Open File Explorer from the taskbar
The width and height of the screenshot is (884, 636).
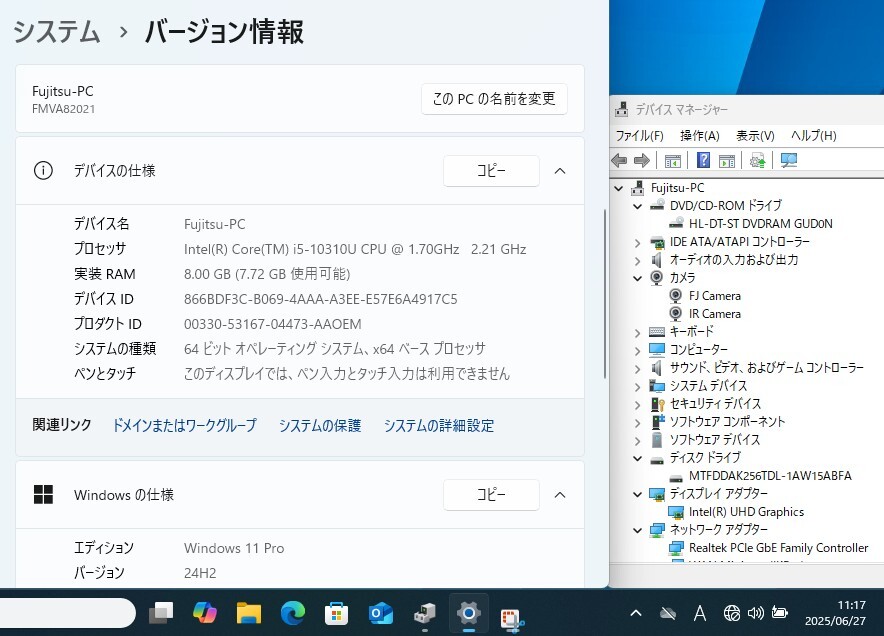[248, 612]
